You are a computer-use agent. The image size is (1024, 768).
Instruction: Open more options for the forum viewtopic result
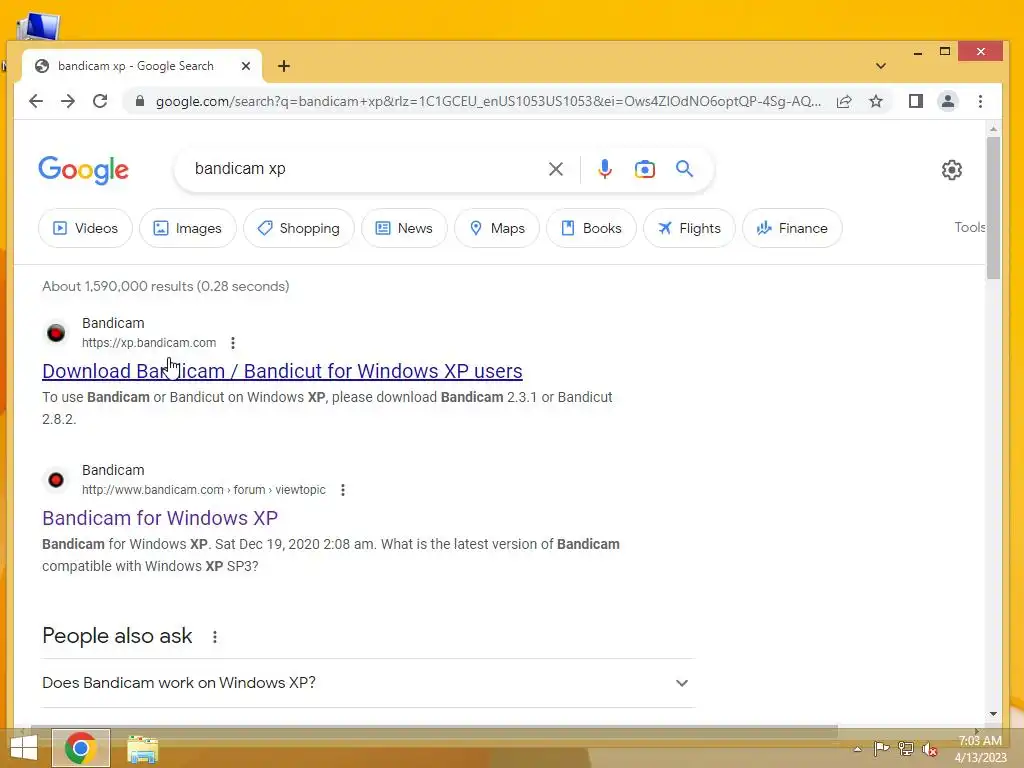(x=343, y=490)
